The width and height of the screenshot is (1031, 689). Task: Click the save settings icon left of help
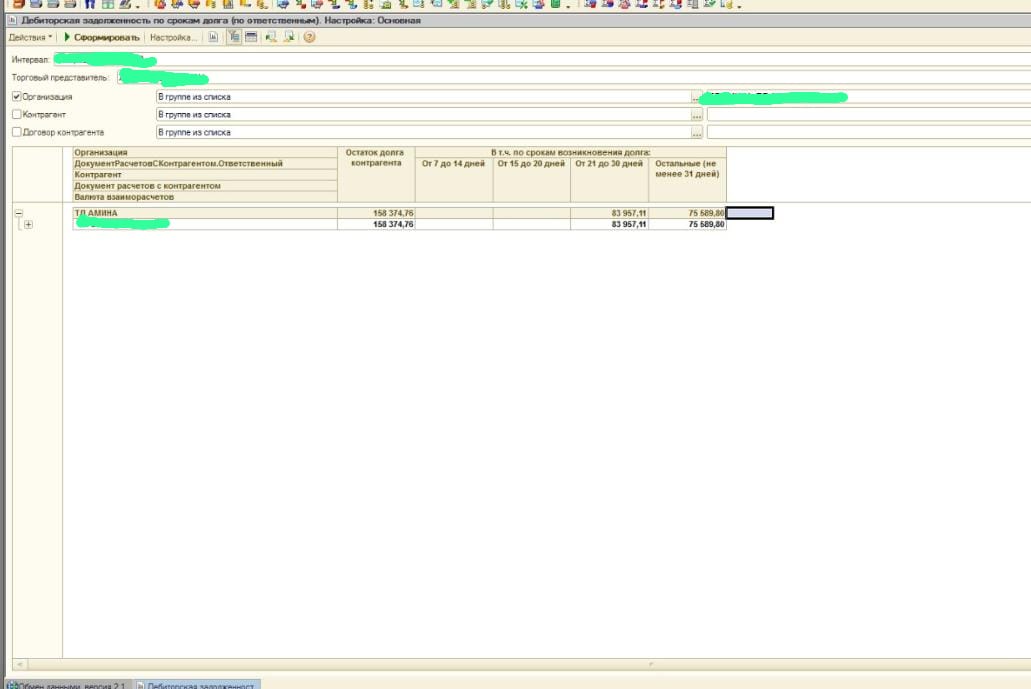click(x=289, y=37)
